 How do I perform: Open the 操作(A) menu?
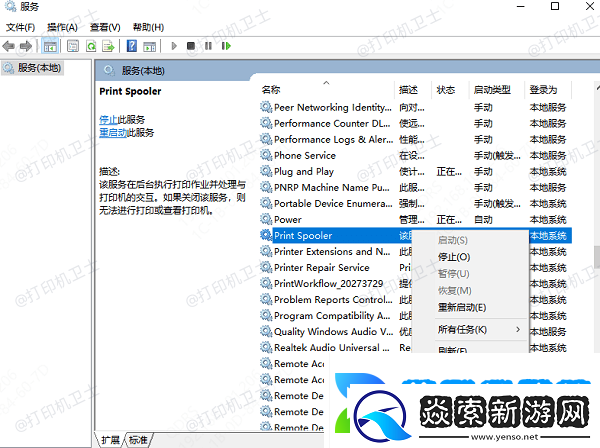(x=62, y=27)
